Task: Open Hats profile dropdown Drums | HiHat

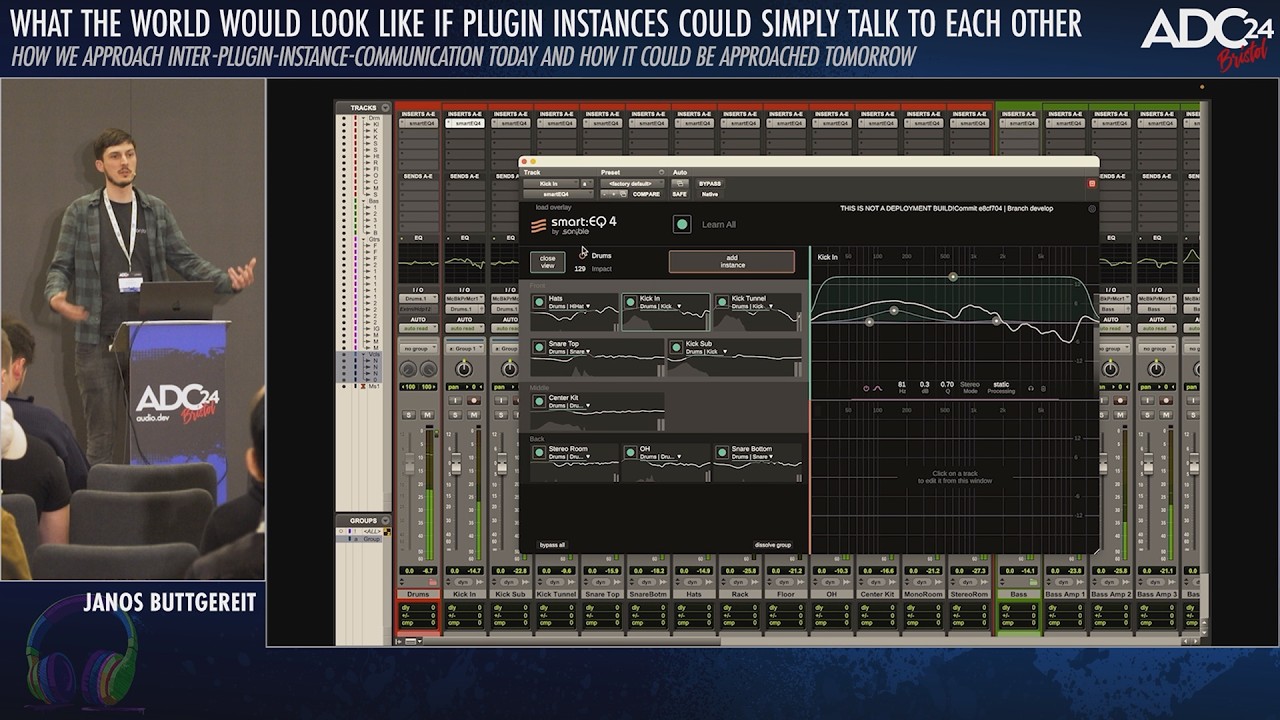Action: pyautogui.click(x=568, y=306)
